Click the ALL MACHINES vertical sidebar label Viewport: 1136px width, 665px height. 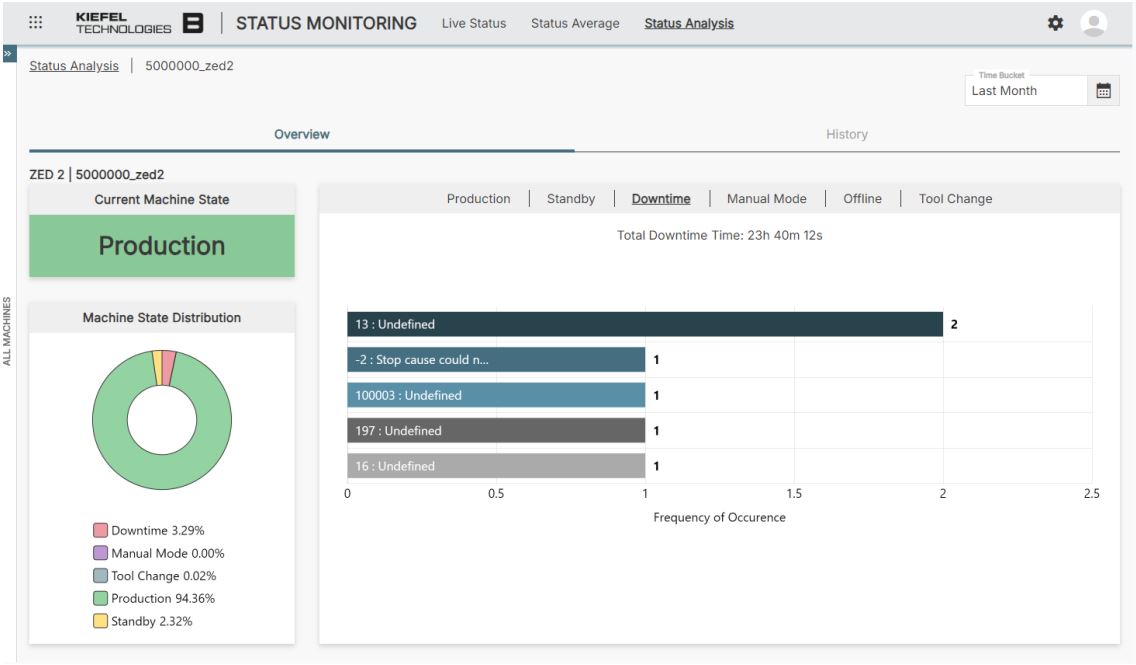tap(7, 331)
